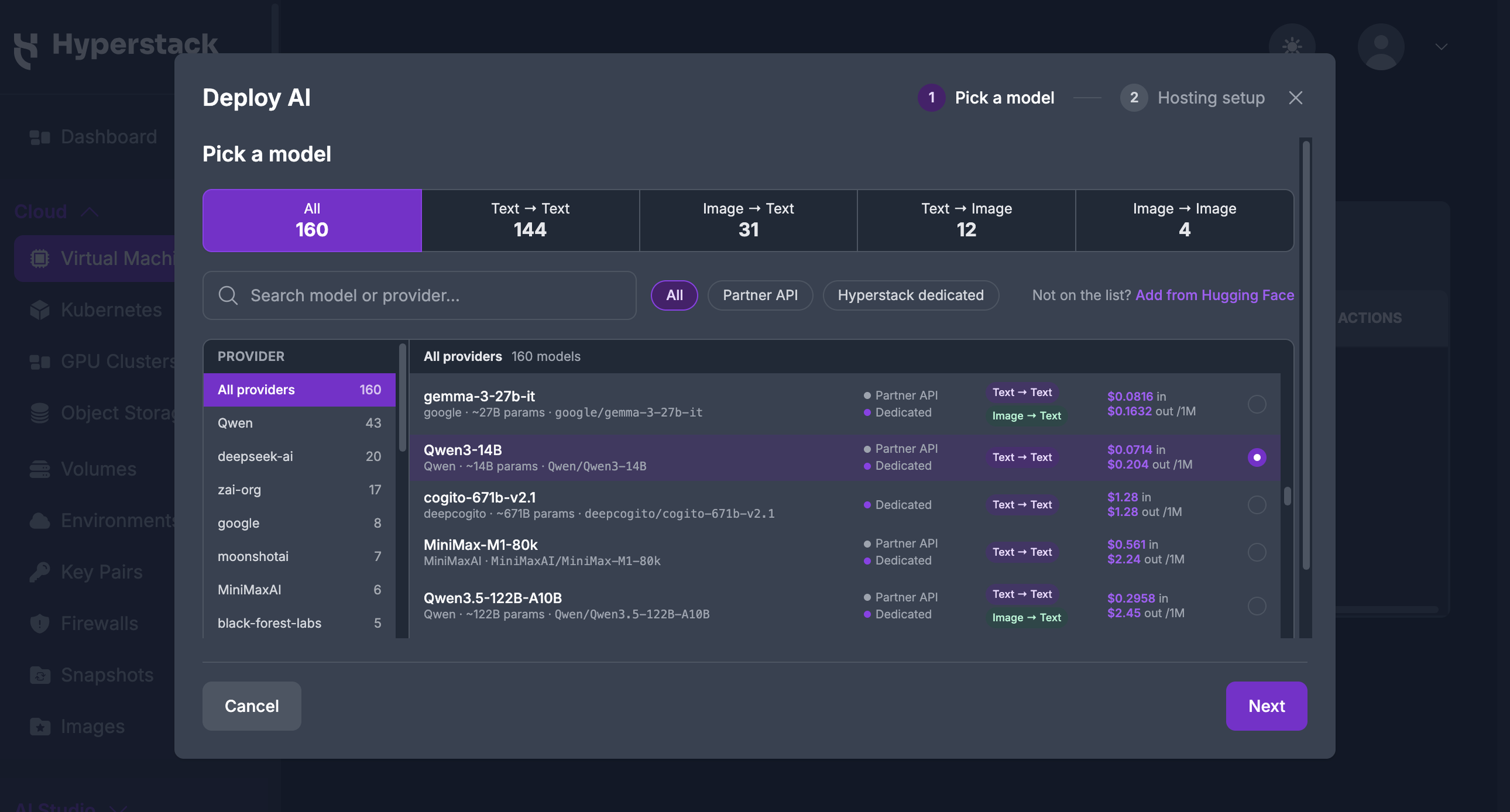Switch to the Text → Image tab
Viewport: 1510px width, 812px height.
966,220
